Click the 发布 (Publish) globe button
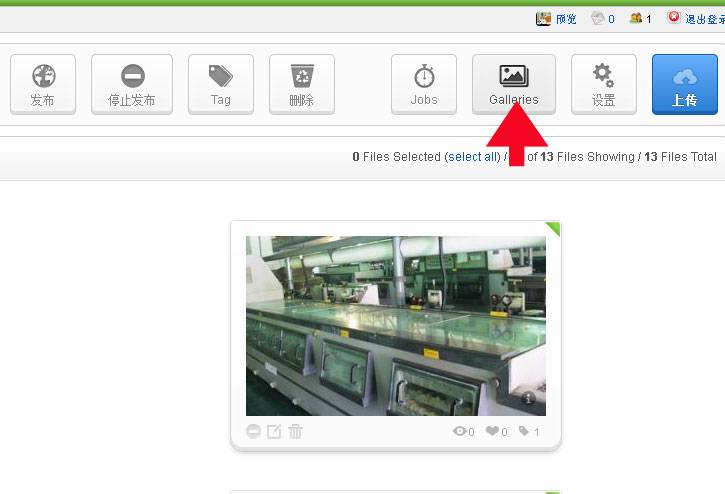 42,84
